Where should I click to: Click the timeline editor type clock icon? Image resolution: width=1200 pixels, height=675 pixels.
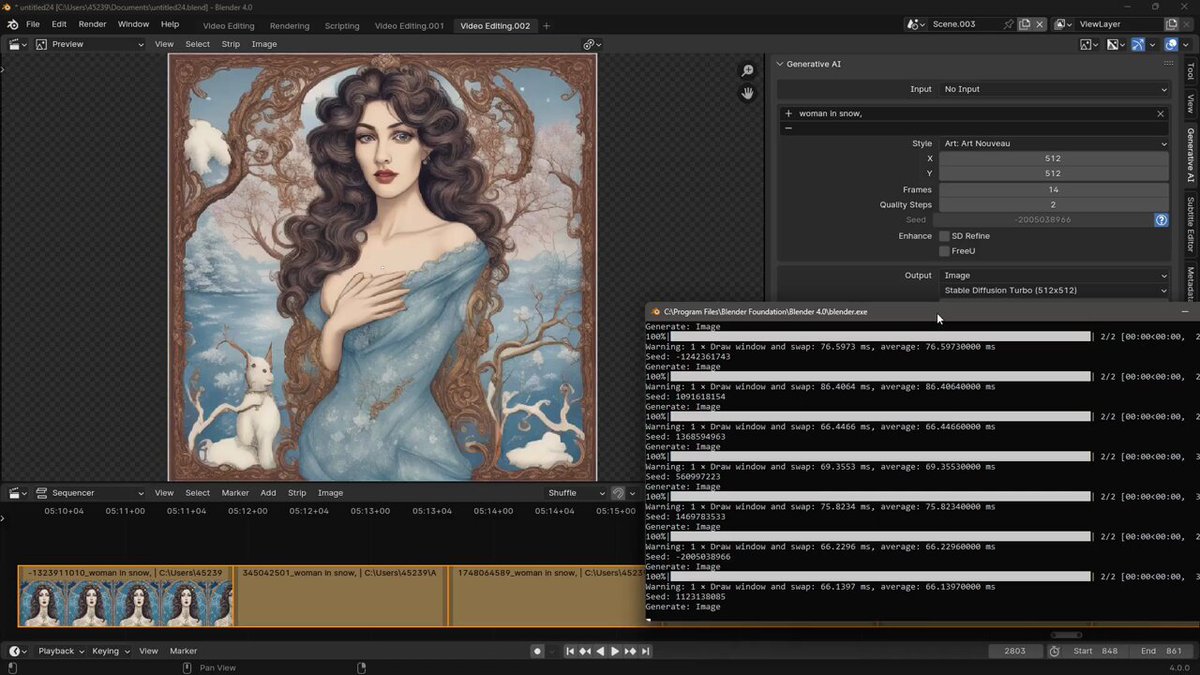18,651
